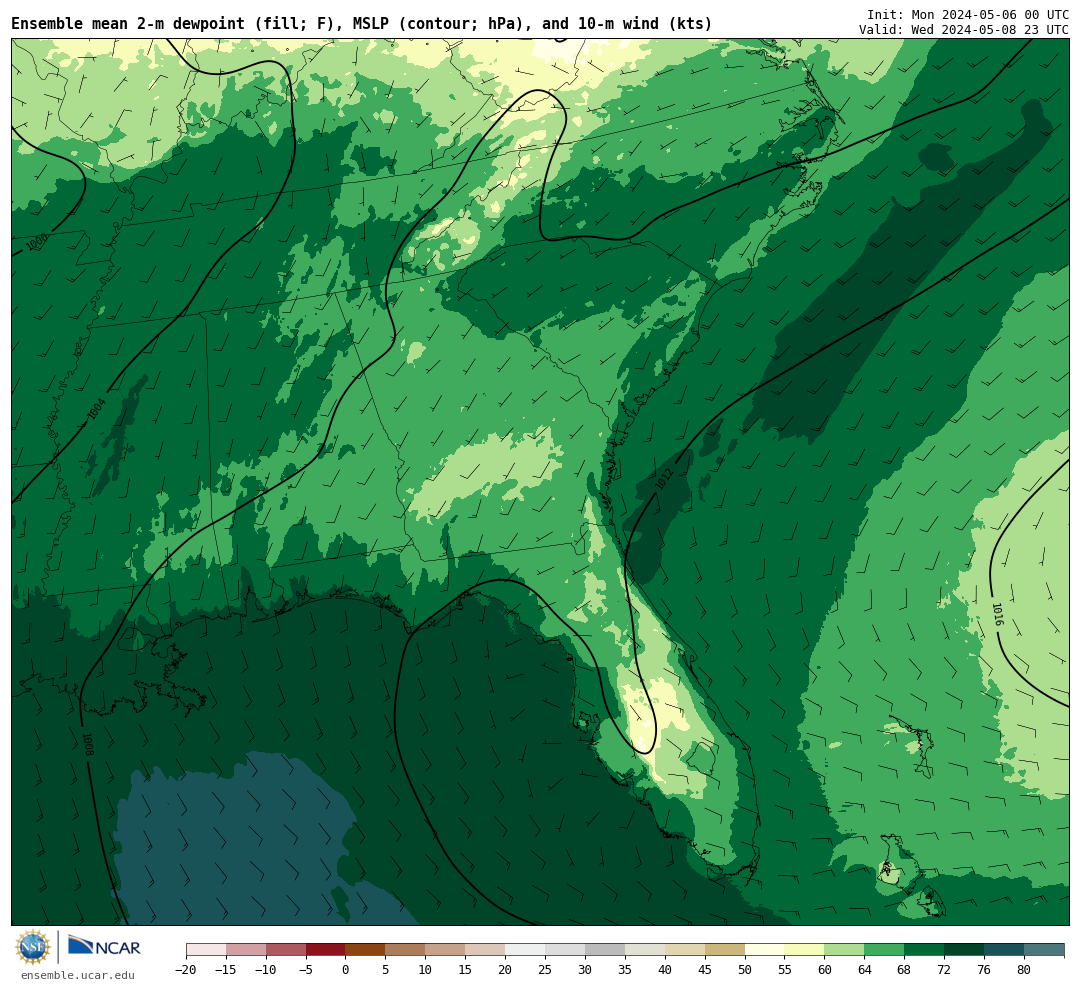Screen dimensions: 1080x988
Task: Click the NSF logo
Action: (x=33, y=947)
